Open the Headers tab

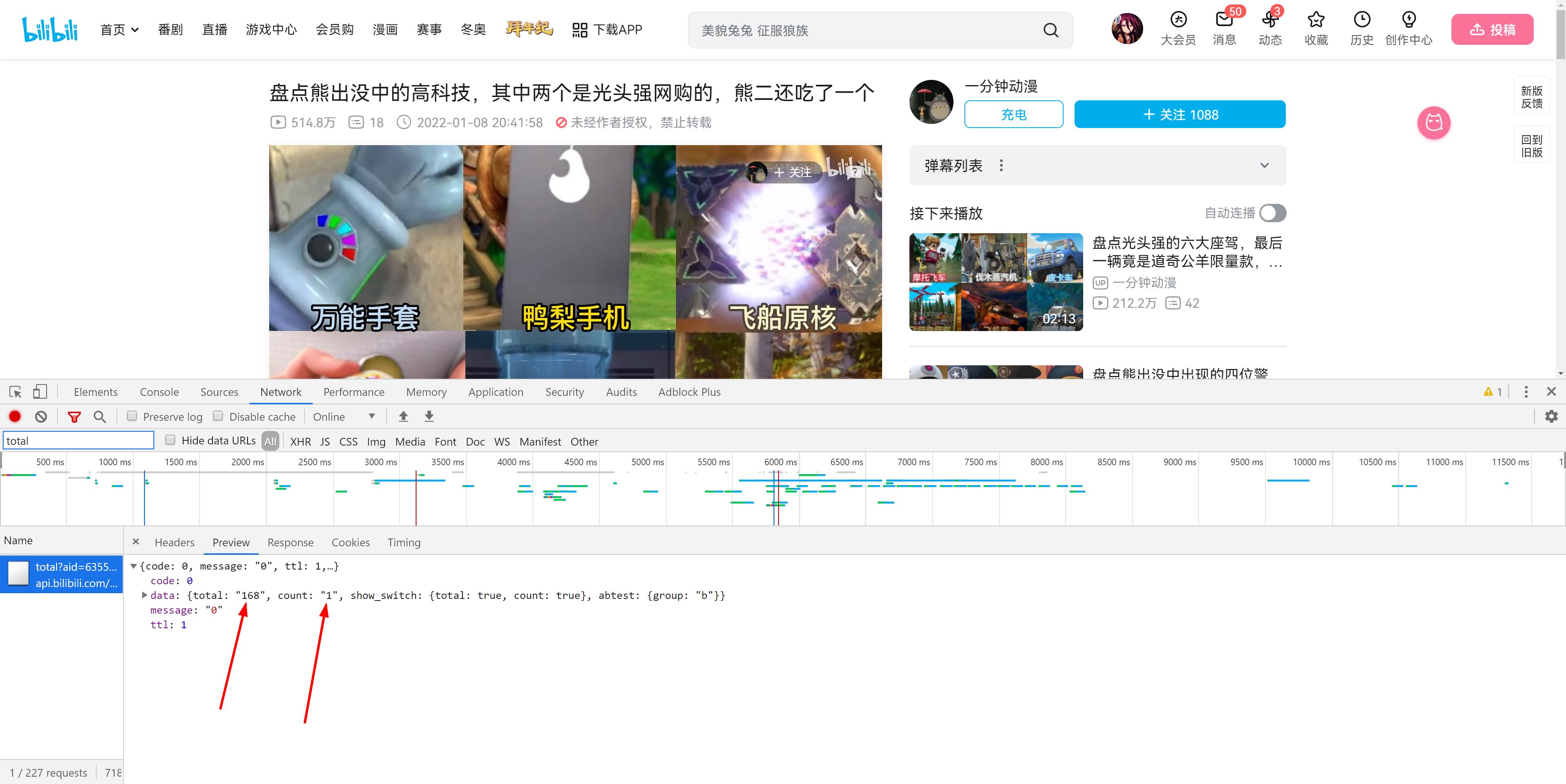(175, 542)
